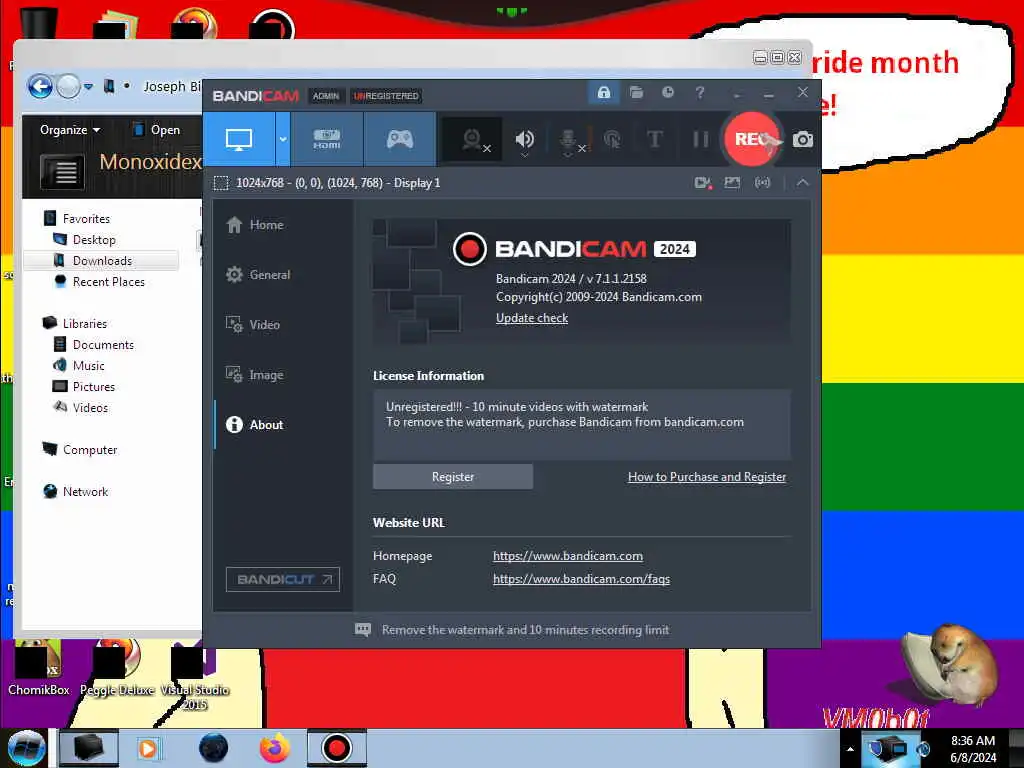Toggle microphone recording icon
1024x768 pixels.
pos(570,140)
